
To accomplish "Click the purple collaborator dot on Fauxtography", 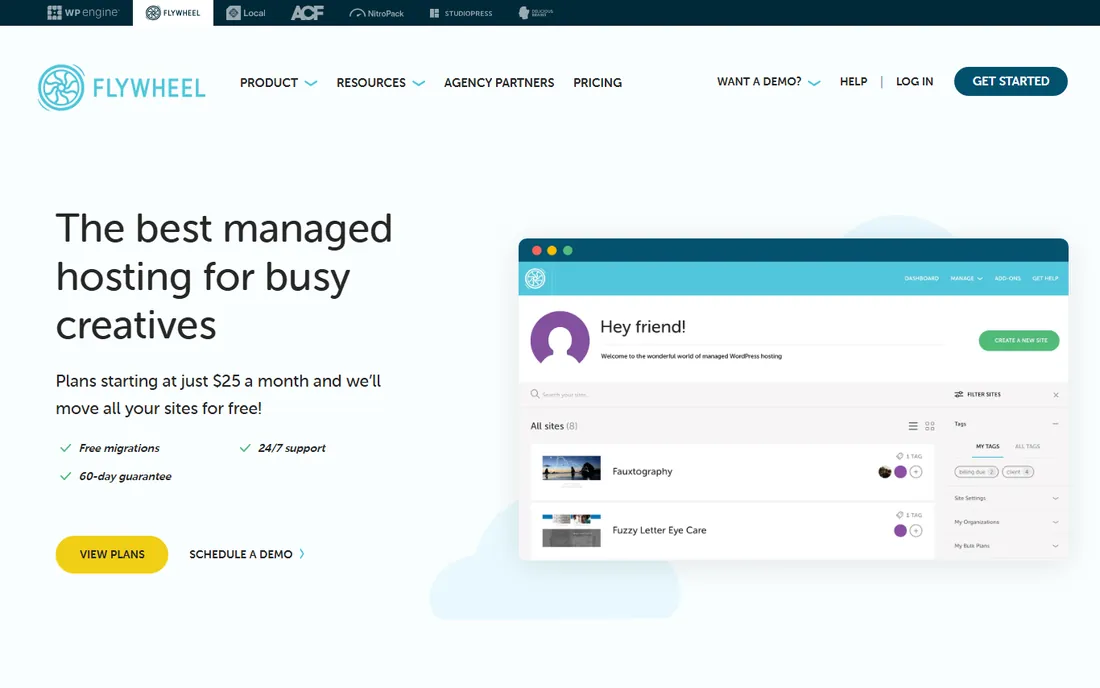I will [901, 472].
